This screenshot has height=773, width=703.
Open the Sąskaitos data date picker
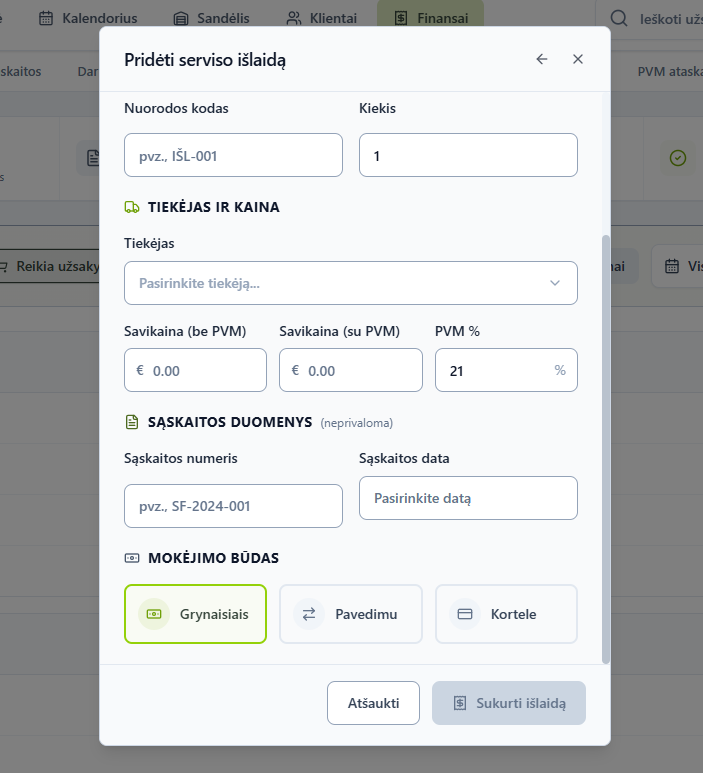[468, 498]
